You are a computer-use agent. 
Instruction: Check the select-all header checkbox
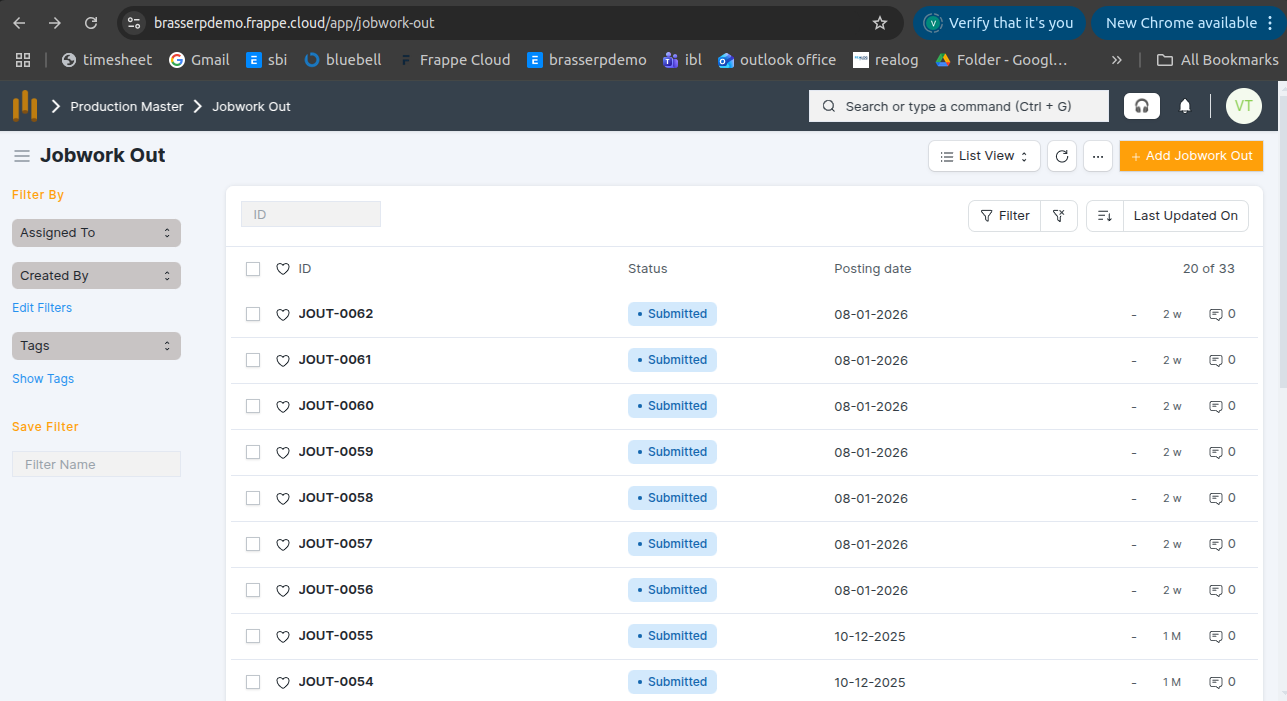[253, 269]
